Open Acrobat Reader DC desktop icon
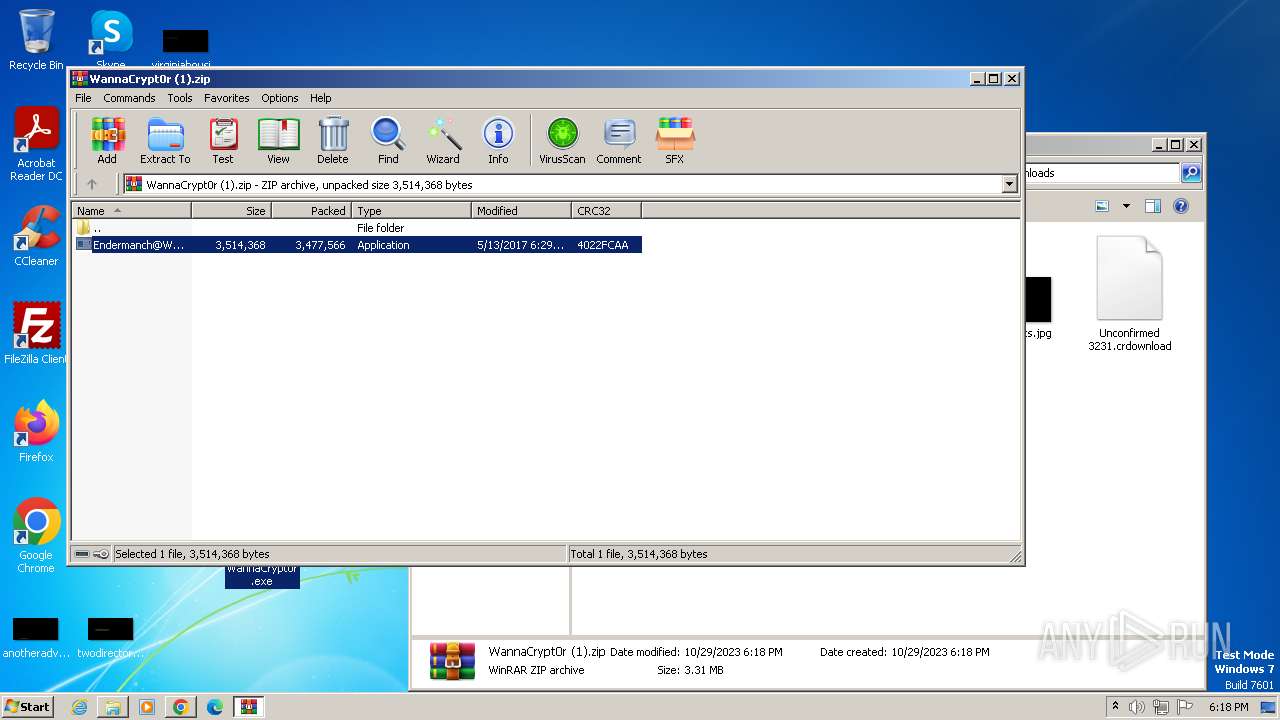This screenshot has height=720, width=1280. (x=36, y=145)
